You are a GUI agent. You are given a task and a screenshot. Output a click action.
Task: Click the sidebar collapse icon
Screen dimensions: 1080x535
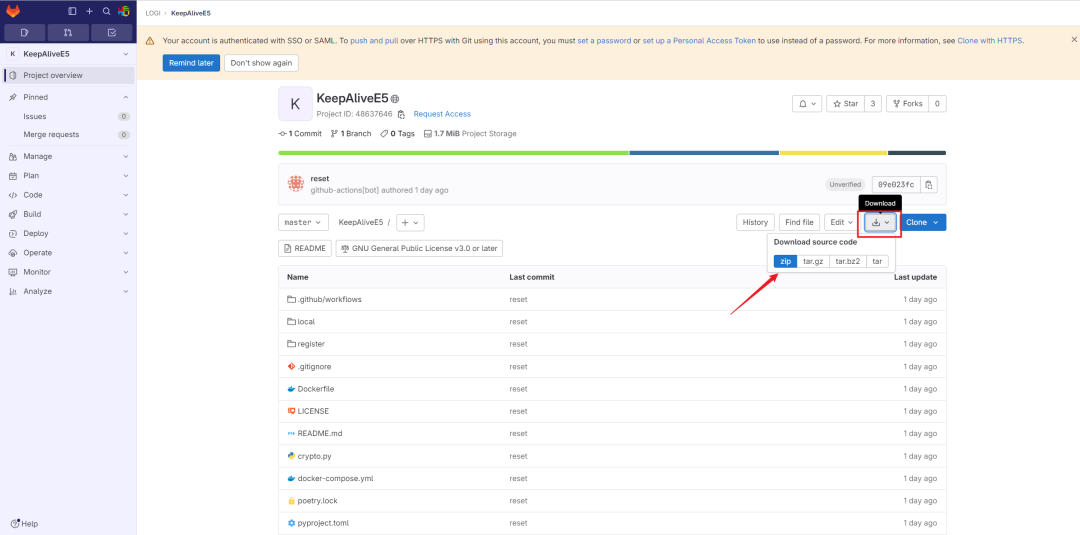tap(72, 11)
